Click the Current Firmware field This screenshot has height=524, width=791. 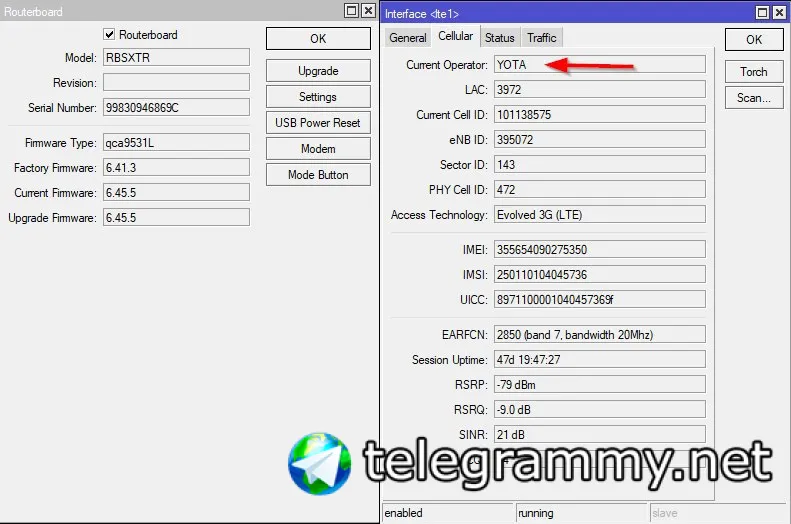pos(177,193)
